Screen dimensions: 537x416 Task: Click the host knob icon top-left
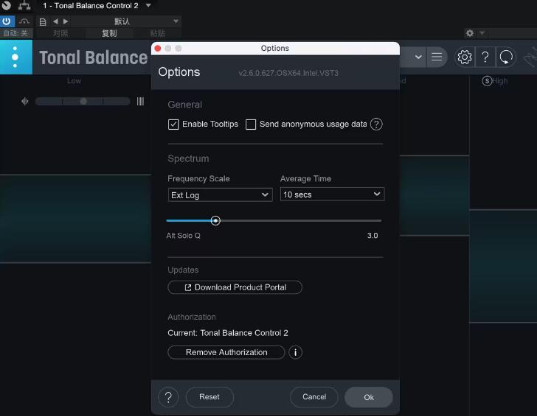click(x=6, y=5)
